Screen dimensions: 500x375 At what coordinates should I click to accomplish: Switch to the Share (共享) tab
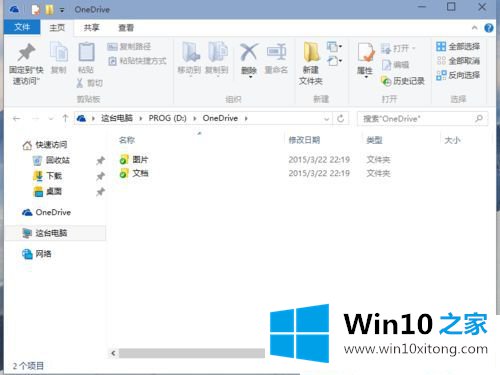(x=91, y=28)
